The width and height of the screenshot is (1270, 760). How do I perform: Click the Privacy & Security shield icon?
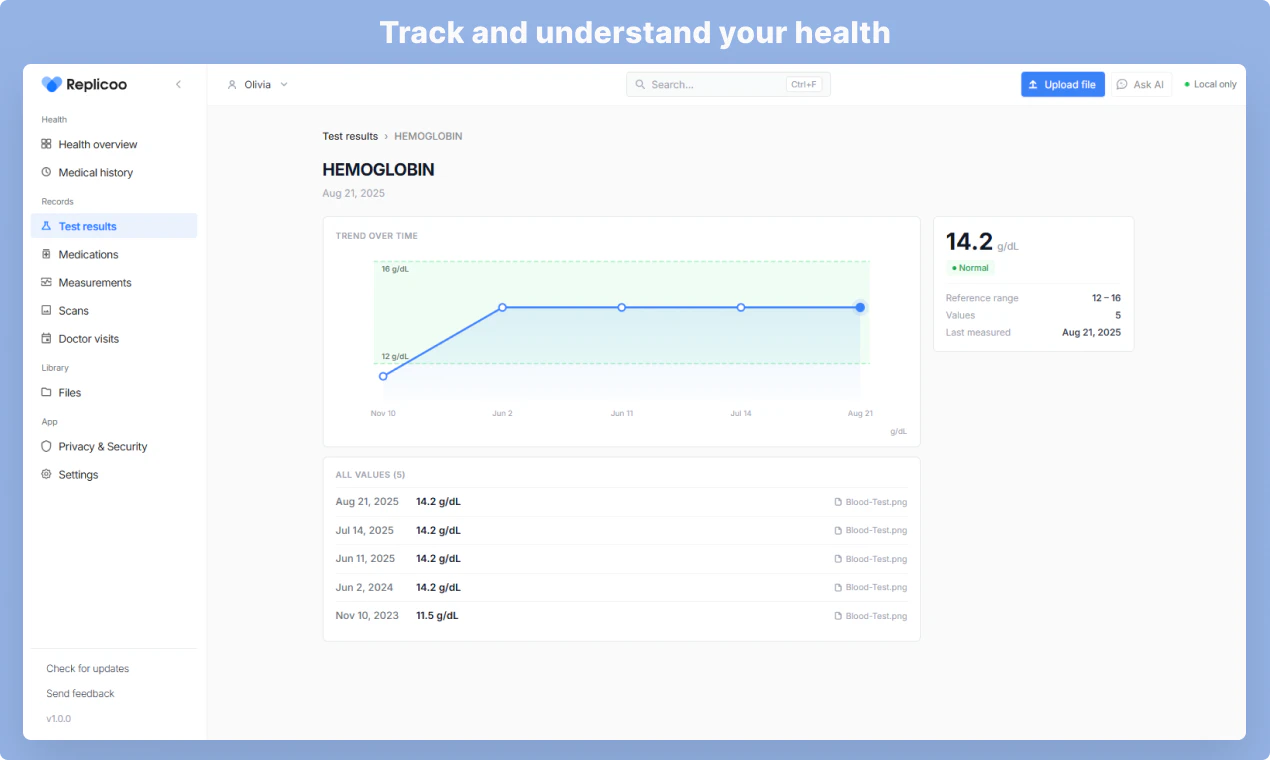coord(46,446)
